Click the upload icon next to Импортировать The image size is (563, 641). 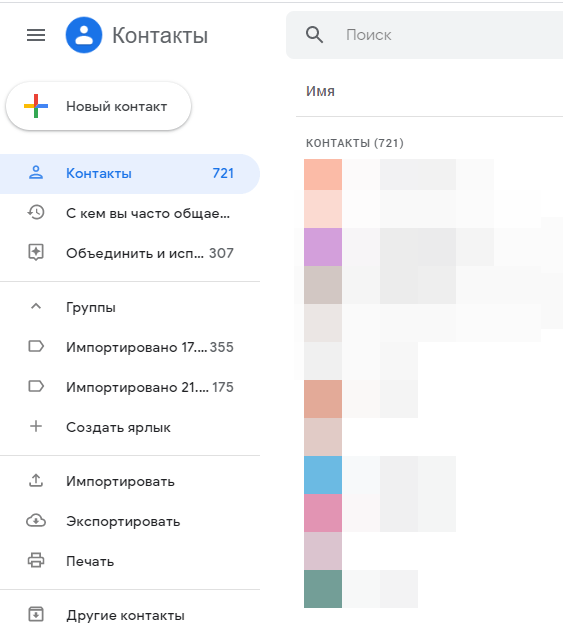tap(36, 481)
